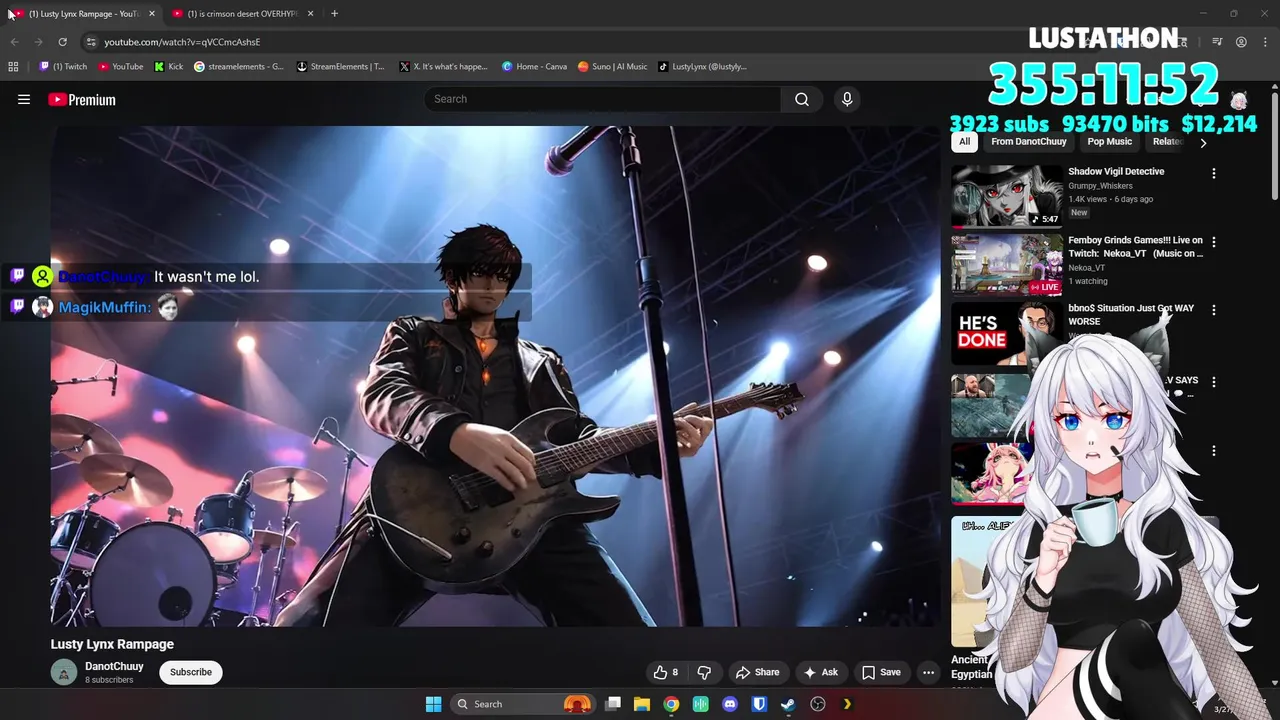
Task: Open Windows Start menu
Action: [x=433, y=704]
